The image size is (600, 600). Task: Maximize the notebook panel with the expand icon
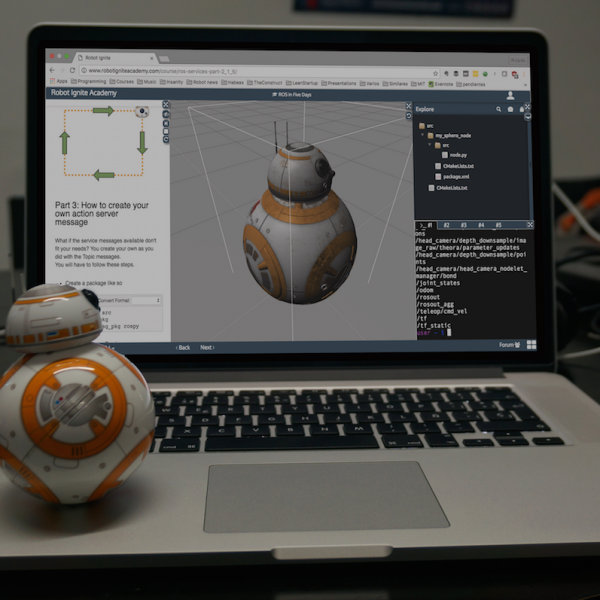(166, 104)
